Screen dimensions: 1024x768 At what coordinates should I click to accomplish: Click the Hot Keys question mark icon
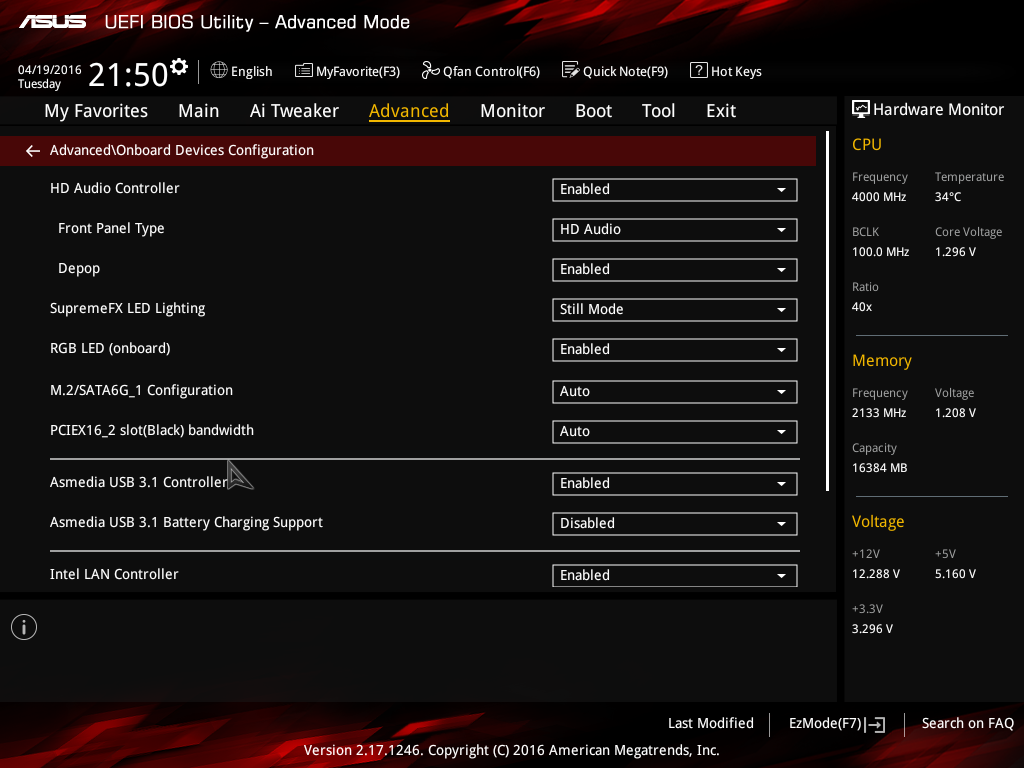pyautogui.click(x=698, y=70)
